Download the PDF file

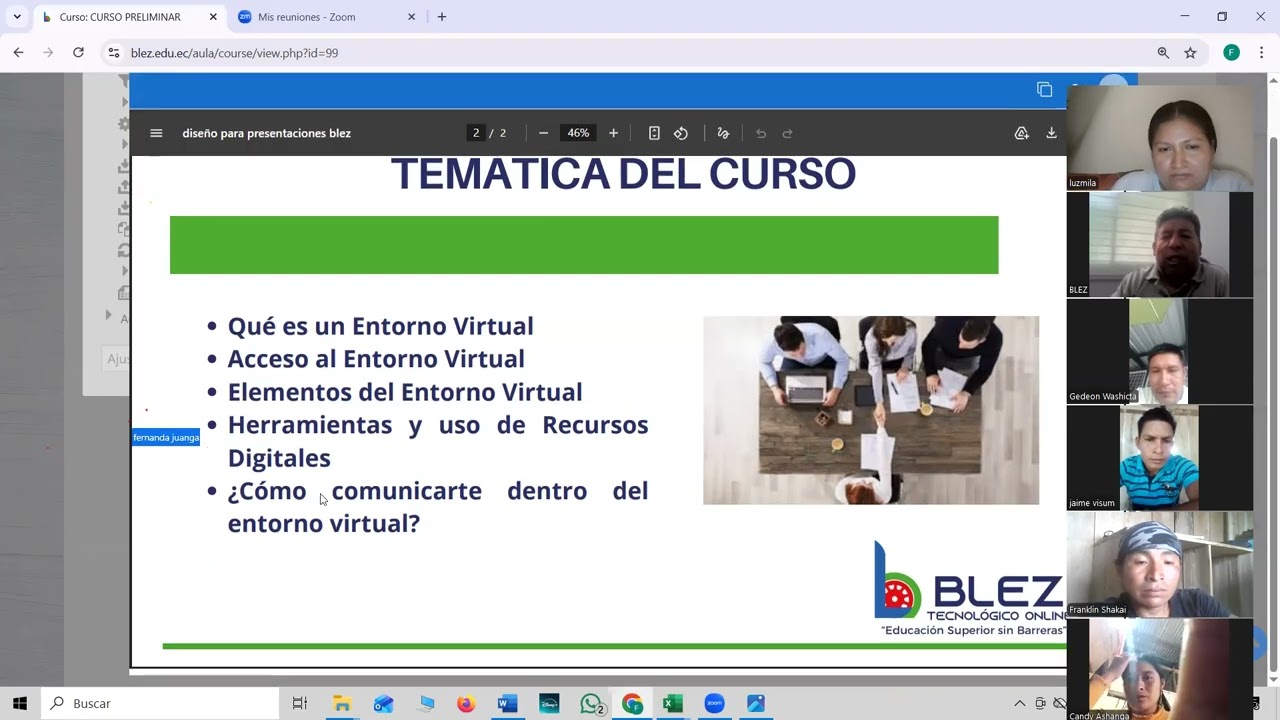(1051, 133)
